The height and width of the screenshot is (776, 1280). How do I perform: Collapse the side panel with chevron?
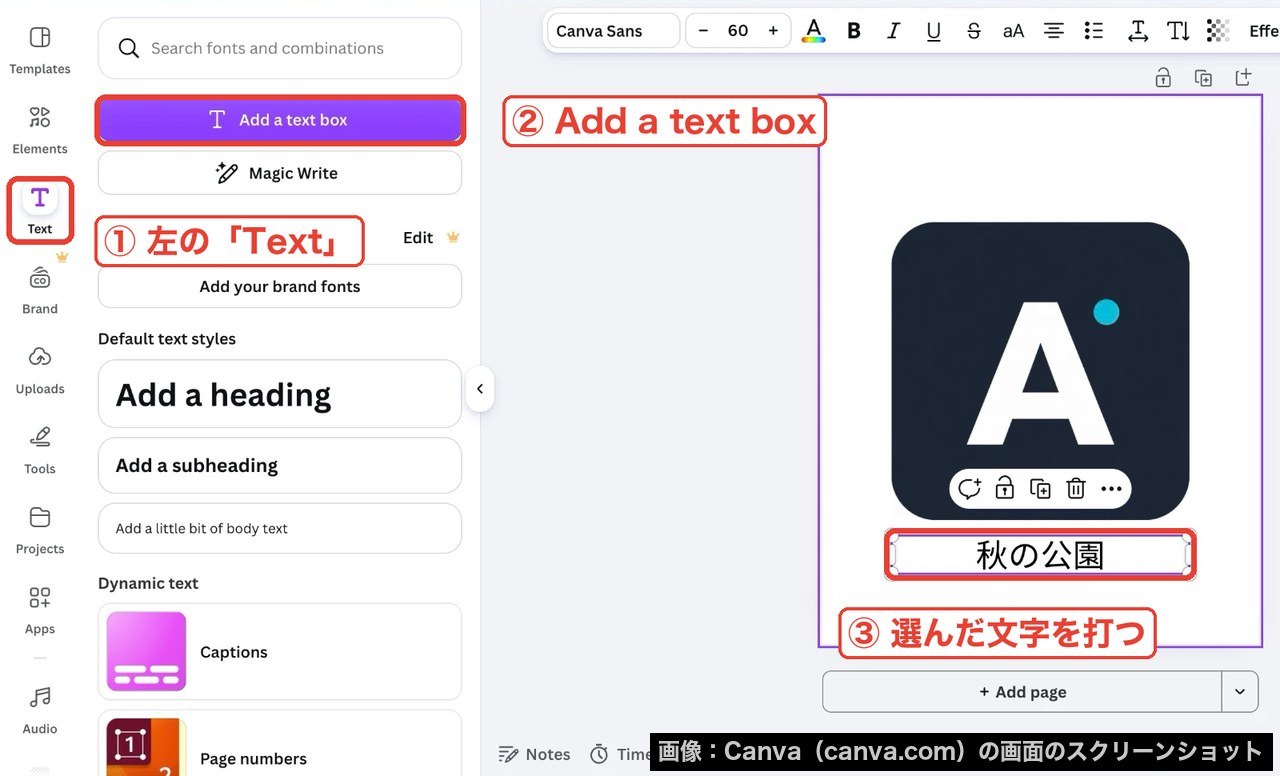480,389
